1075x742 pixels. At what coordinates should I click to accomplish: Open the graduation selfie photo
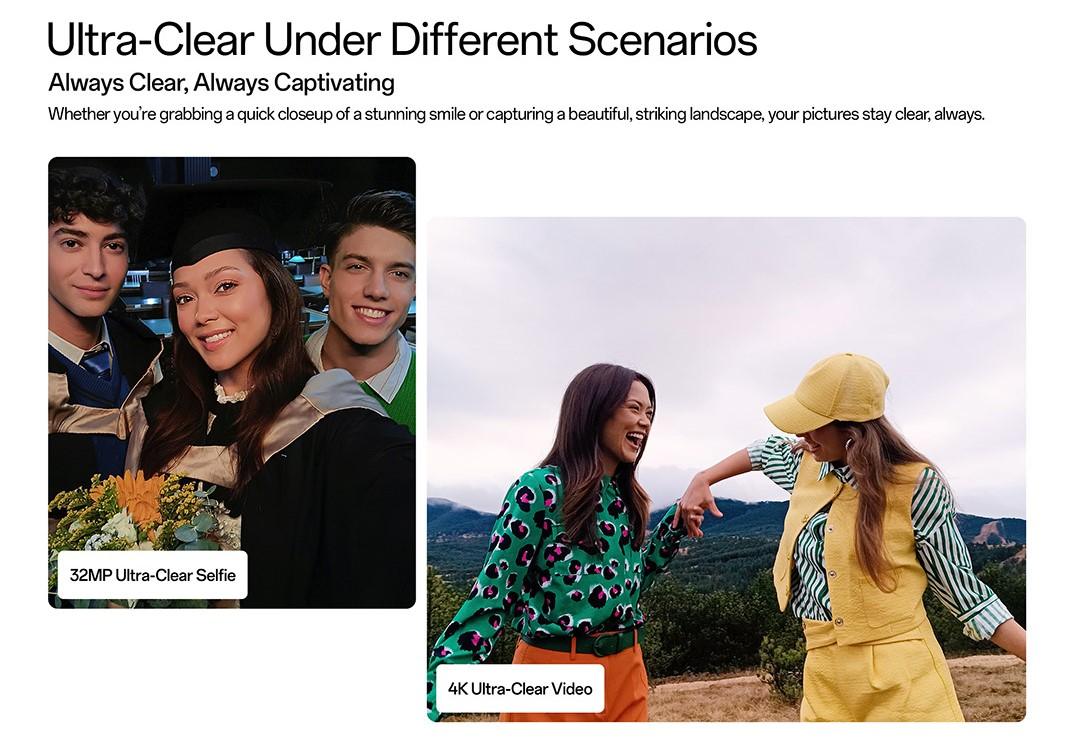(232, 383)
